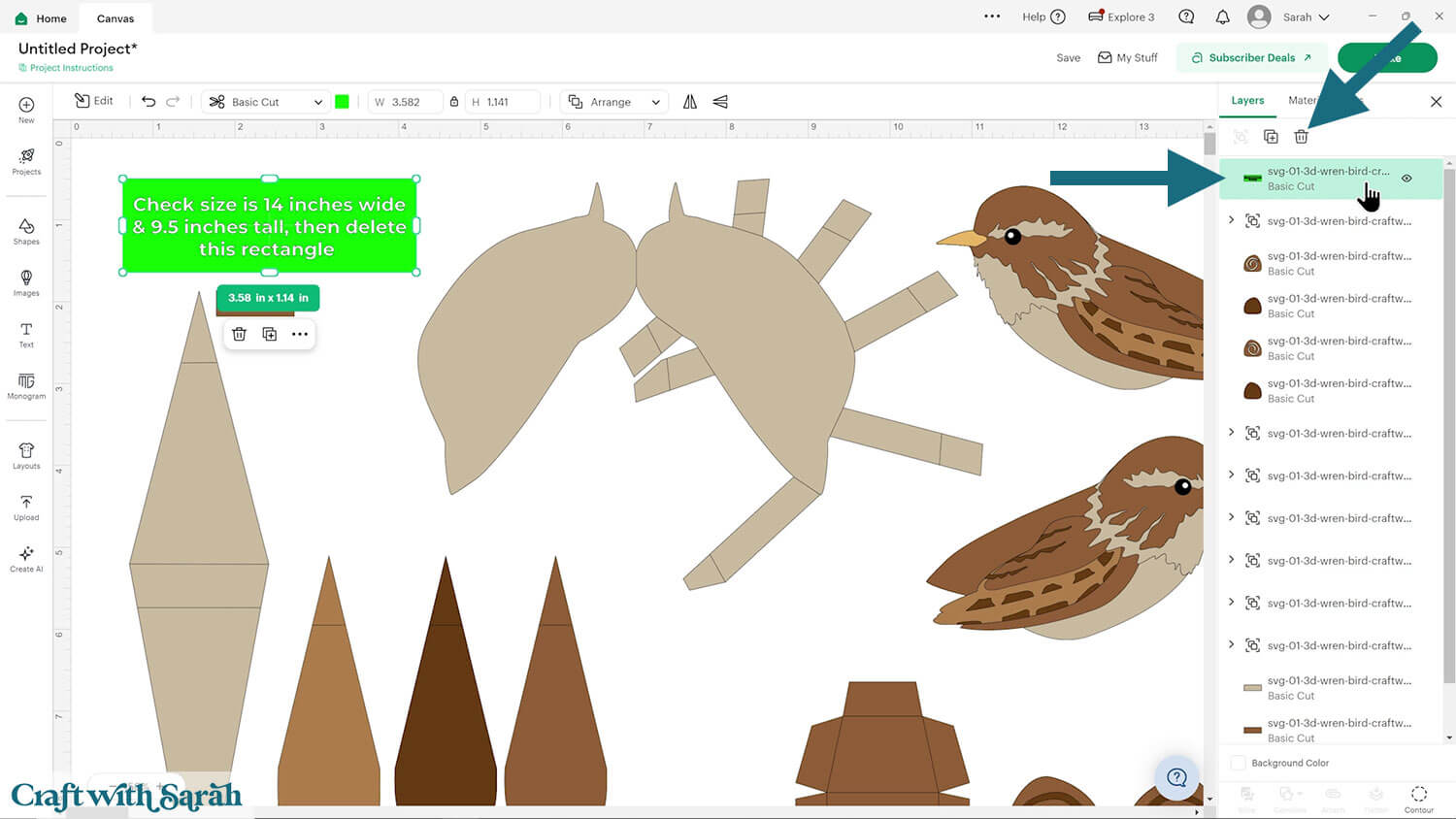Screen dimensions: 1456x819
Task: Flip the selection using the Flip icon
Action: (x=690, y=102)
